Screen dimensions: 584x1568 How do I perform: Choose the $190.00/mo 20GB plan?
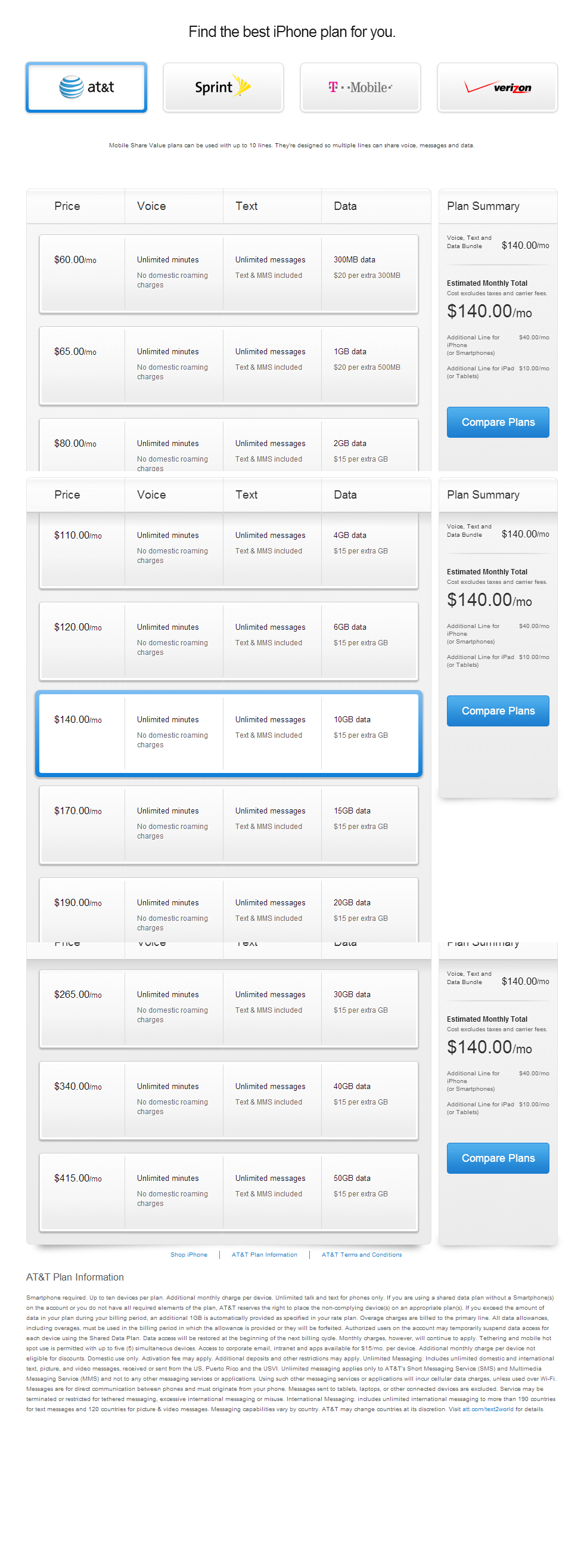tap(229, 910)
